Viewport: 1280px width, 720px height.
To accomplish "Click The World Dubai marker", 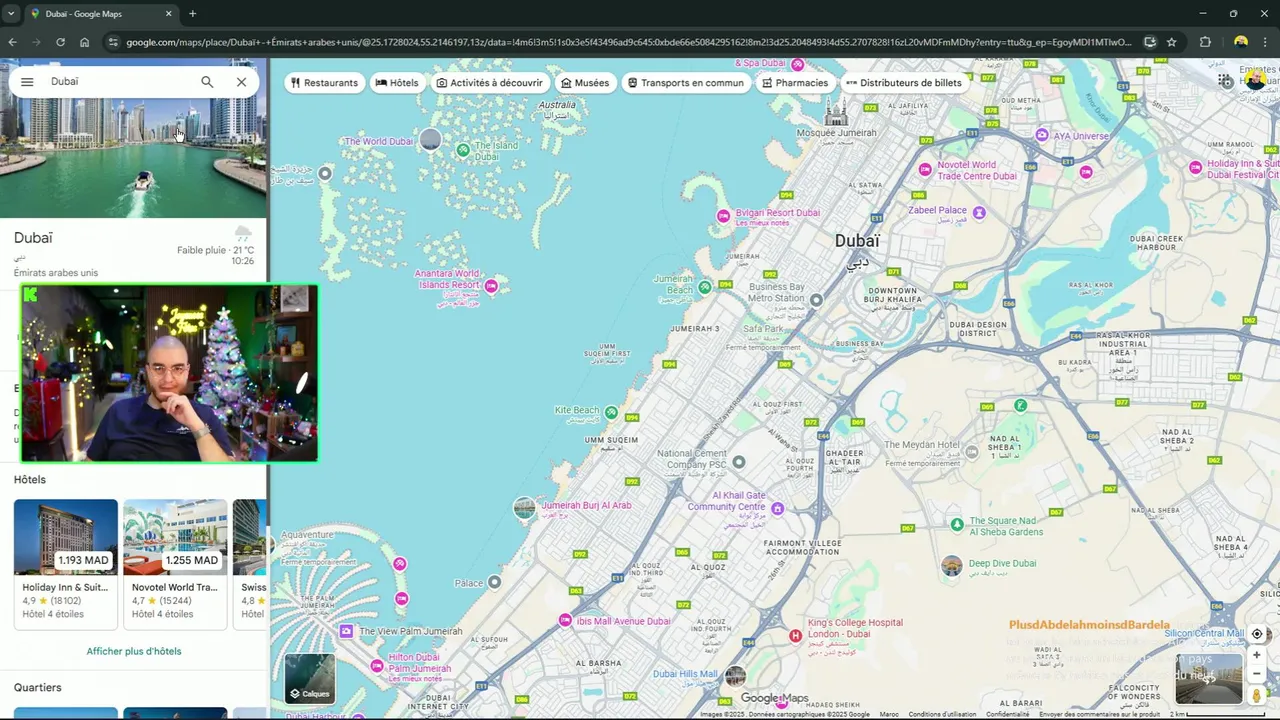I will [x=430, y=140].
